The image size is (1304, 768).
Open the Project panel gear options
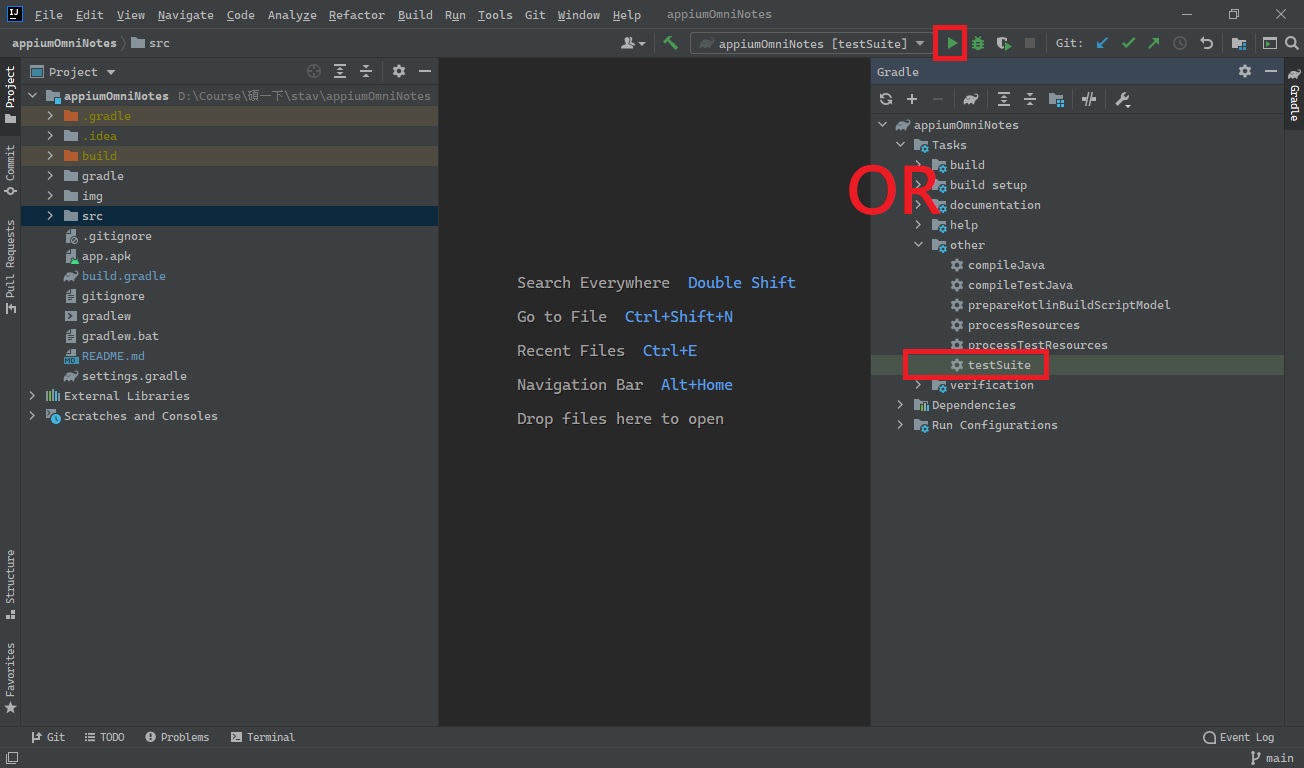[399, 71]
